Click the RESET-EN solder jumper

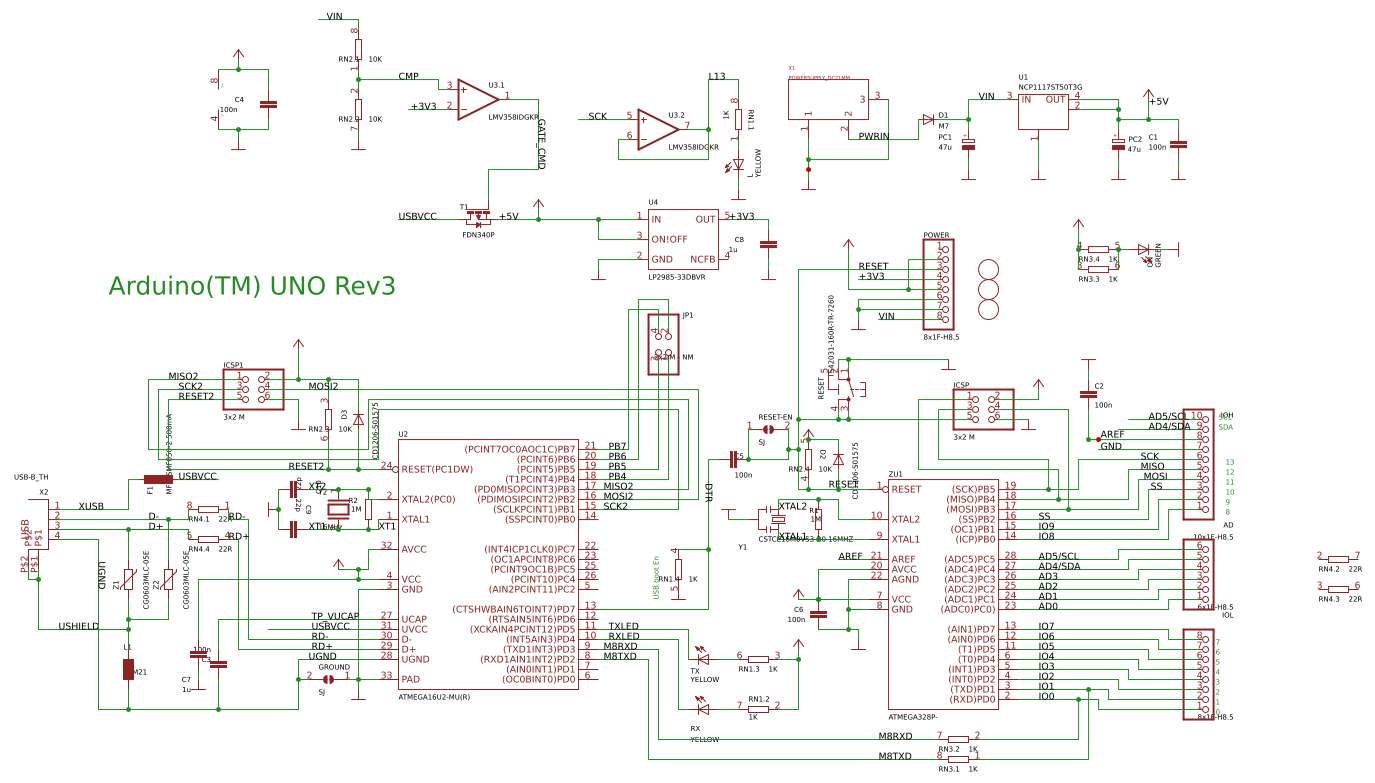point(769,429)
